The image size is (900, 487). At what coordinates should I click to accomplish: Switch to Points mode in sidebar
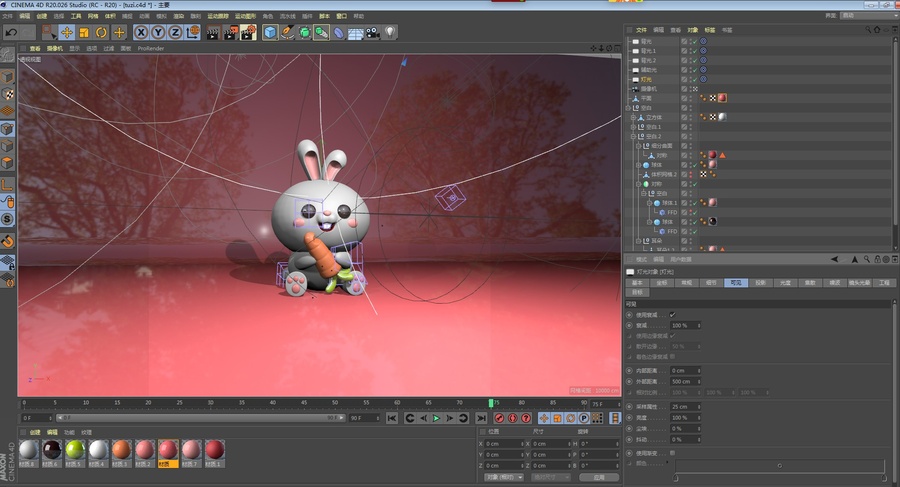[x=7, y=129]
